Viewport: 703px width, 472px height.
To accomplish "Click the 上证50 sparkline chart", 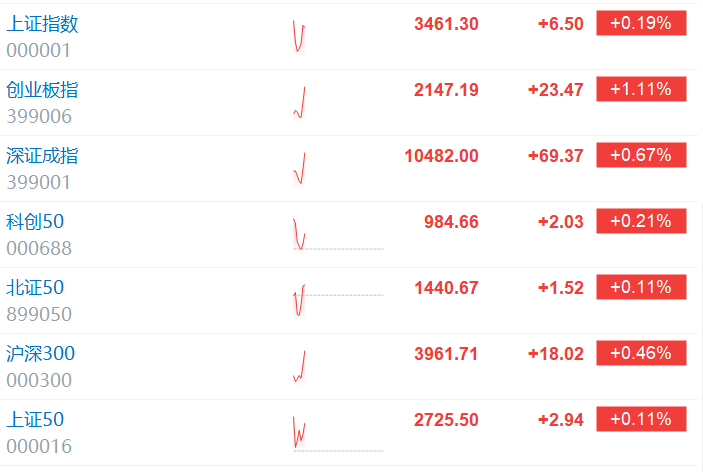I will click(338, 432).
